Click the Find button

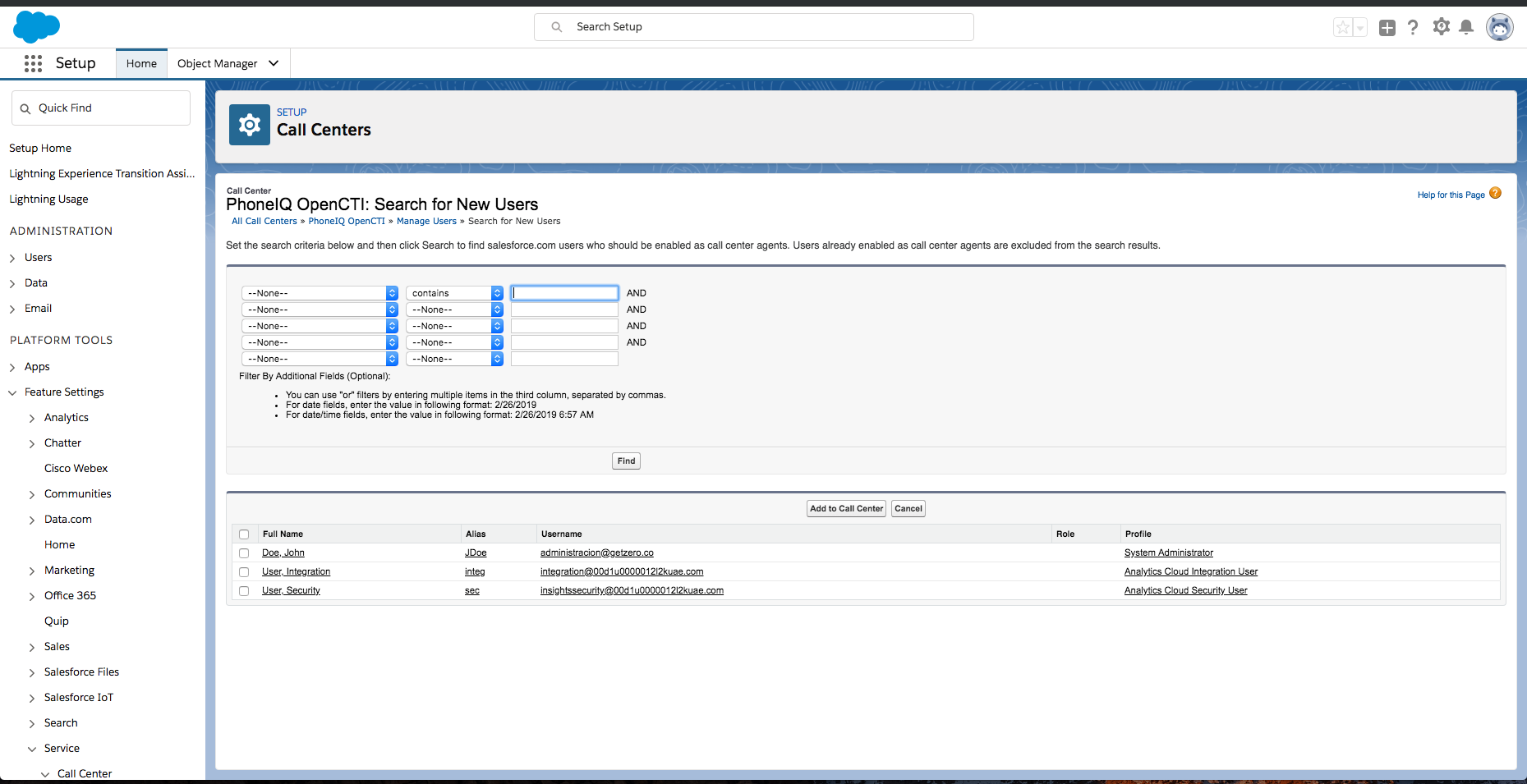pos(626,461)
